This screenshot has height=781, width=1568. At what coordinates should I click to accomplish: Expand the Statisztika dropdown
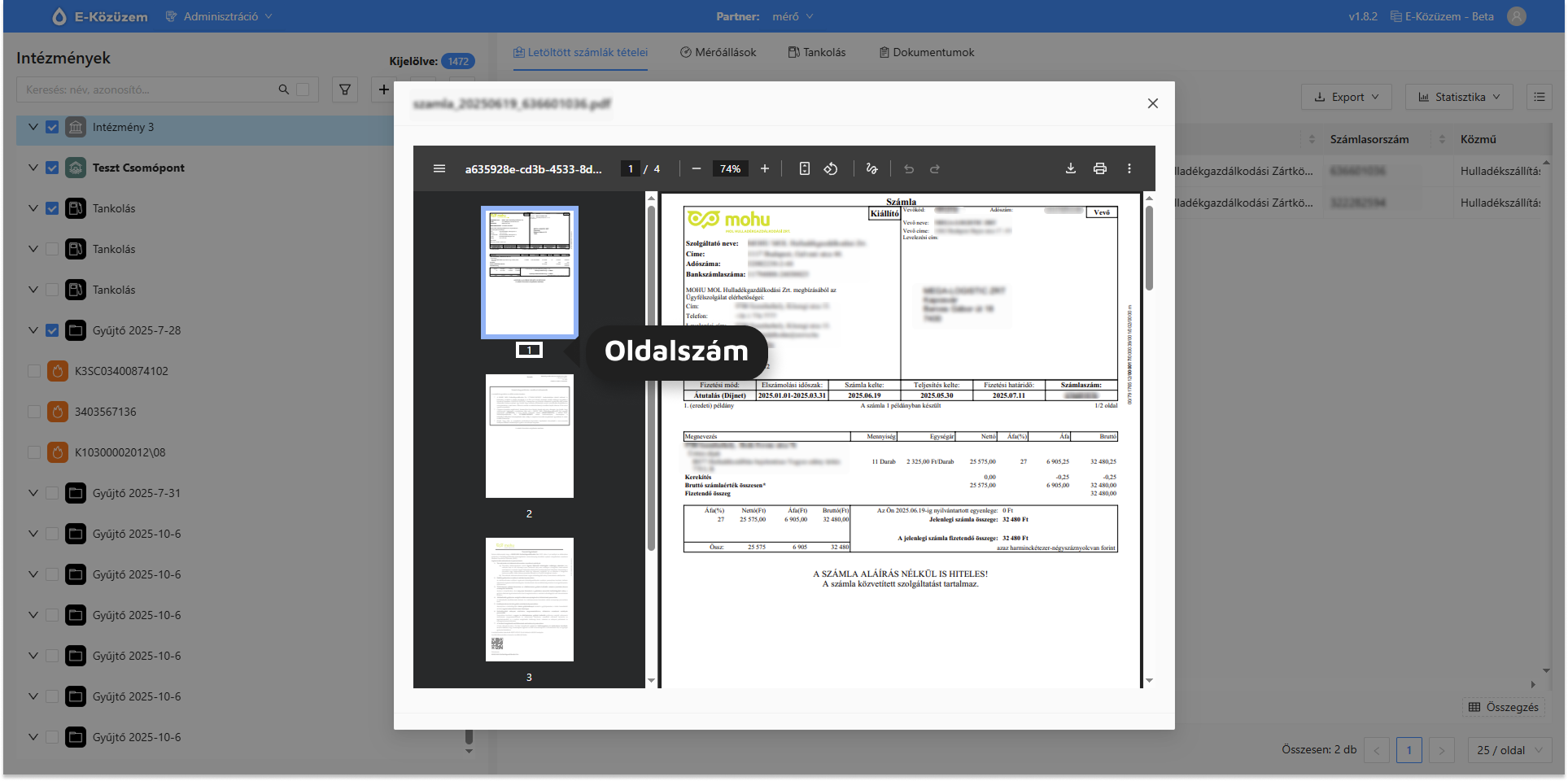pyautogui.click(x=1459, y=97)
